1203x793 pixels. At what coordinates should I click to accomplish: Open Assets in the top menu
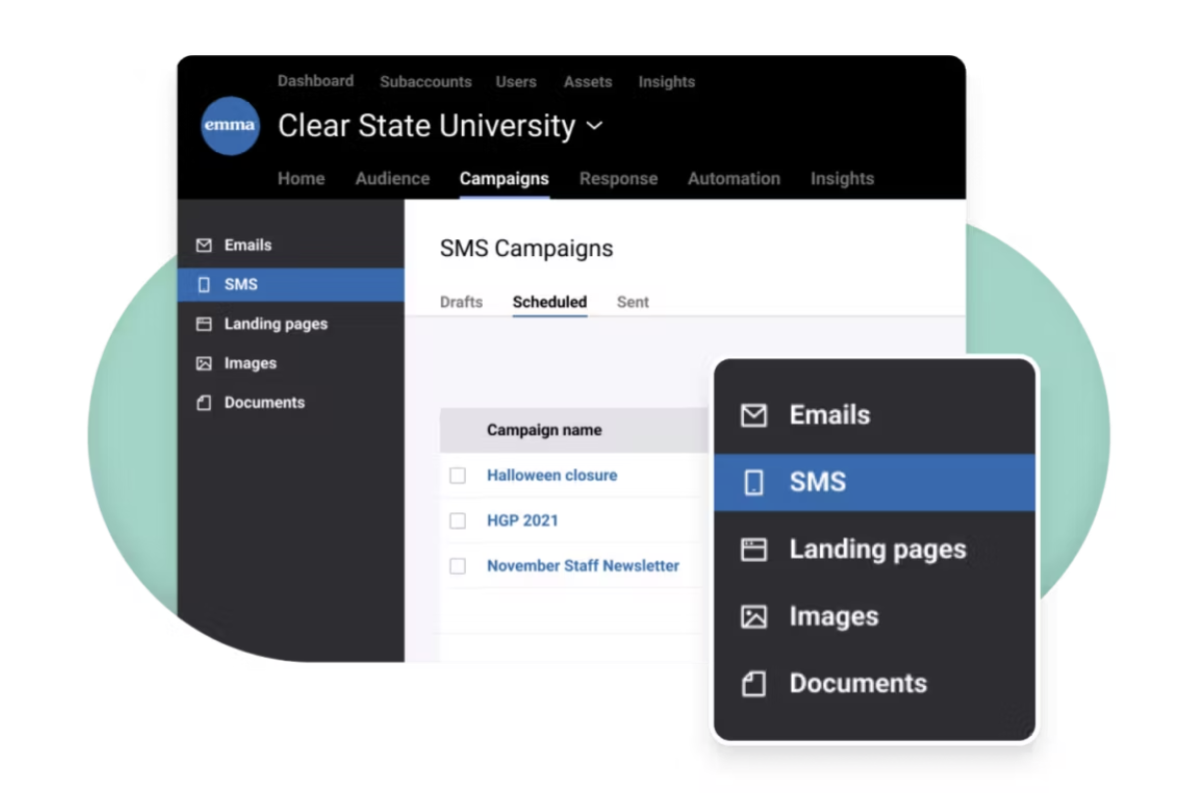coord(588,82)
